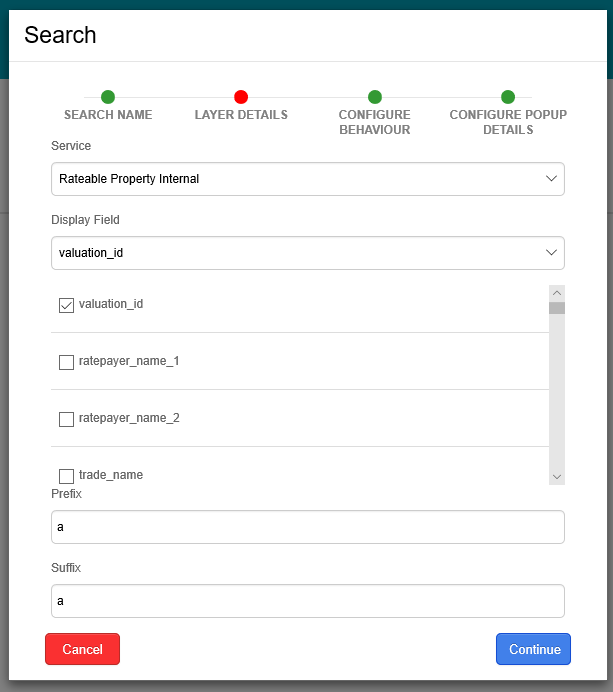Image resolution: width=613 pixels, height=692 pixels.
Task: Focus the Prefix text field
Action: pyautogui.click(x=308, y=527)
